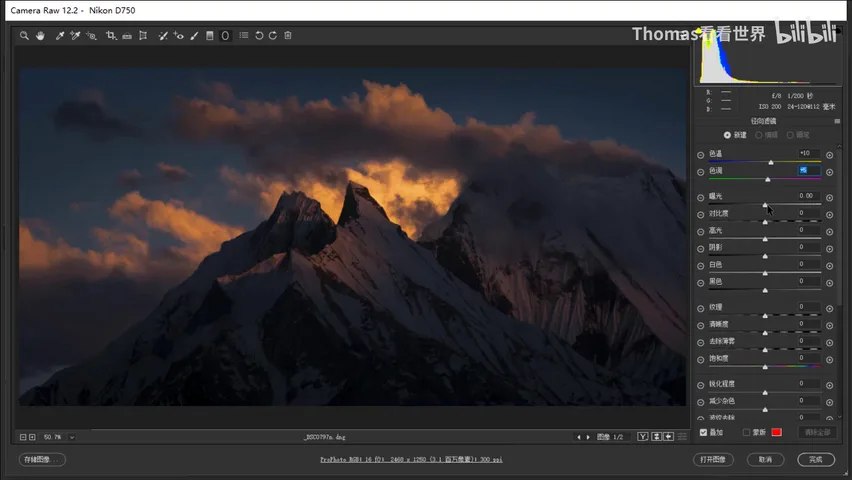852x480 pixels.
Task: Click the 纹理 texture slider handle
Action: click(765, 316)
